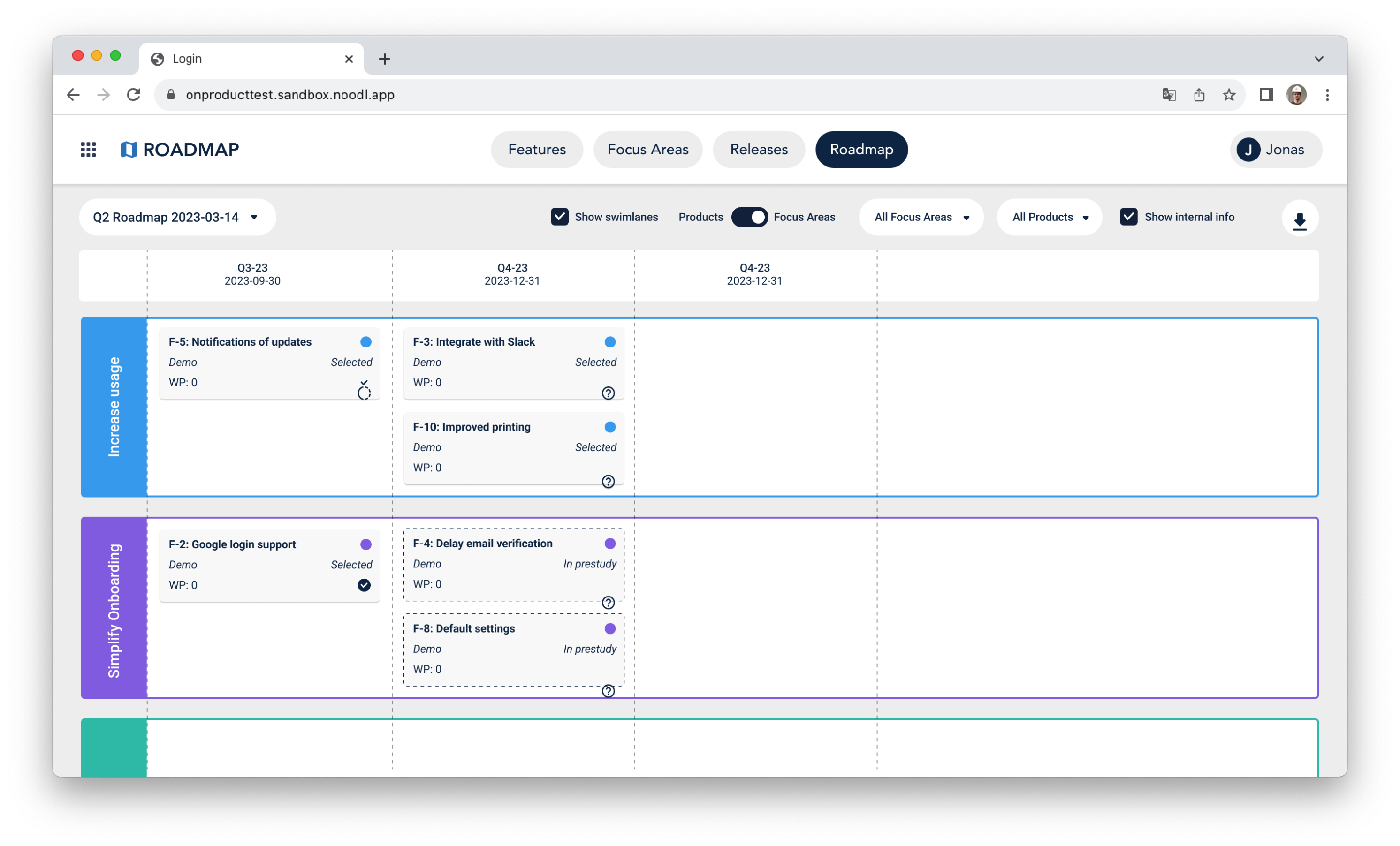Toggle the Products / Focus Areas switch
The height and width of the screenshot is (846, 1400).
749,217
